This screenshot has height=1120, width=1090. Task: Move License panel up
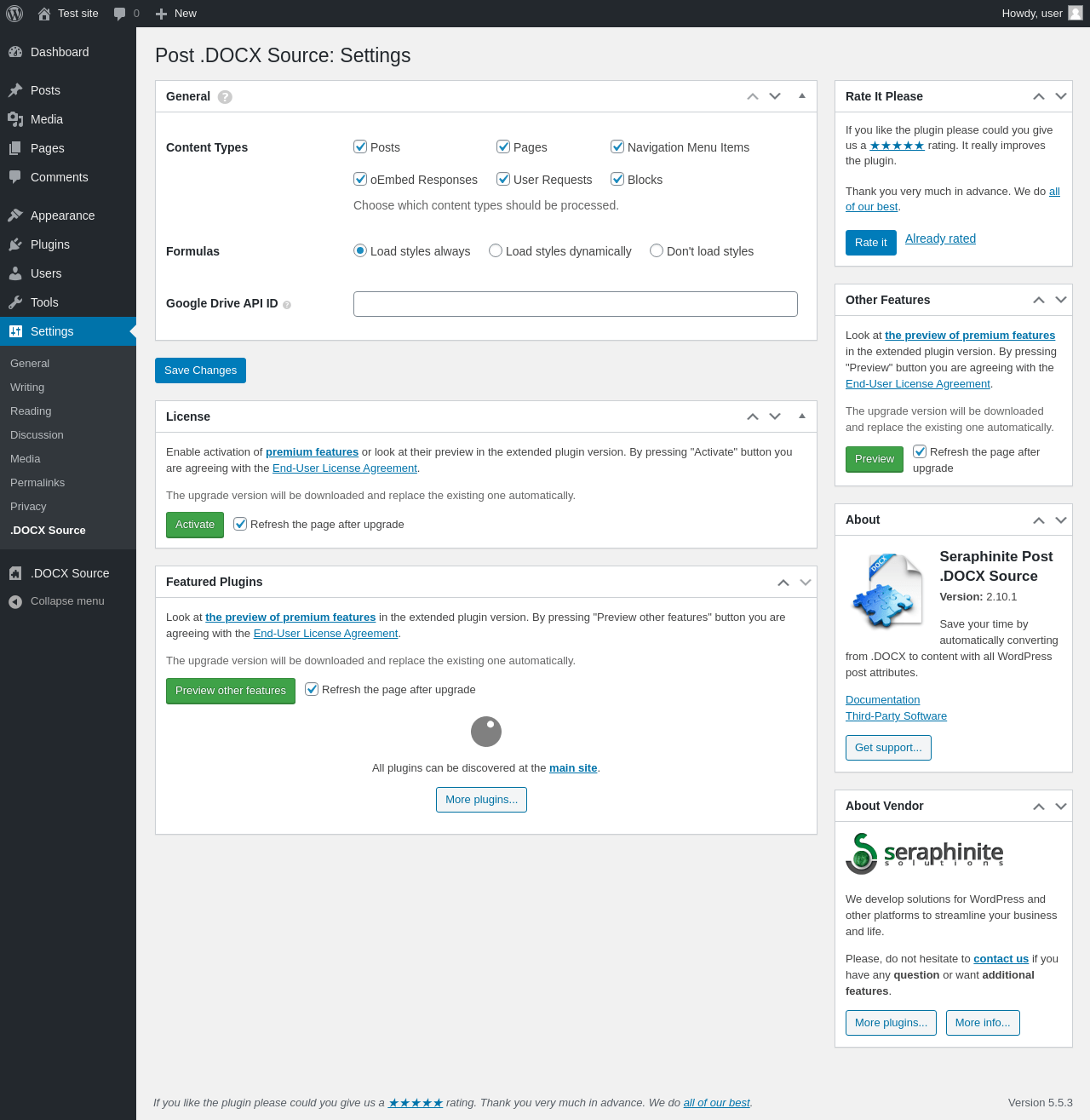[x=753, y=416]
